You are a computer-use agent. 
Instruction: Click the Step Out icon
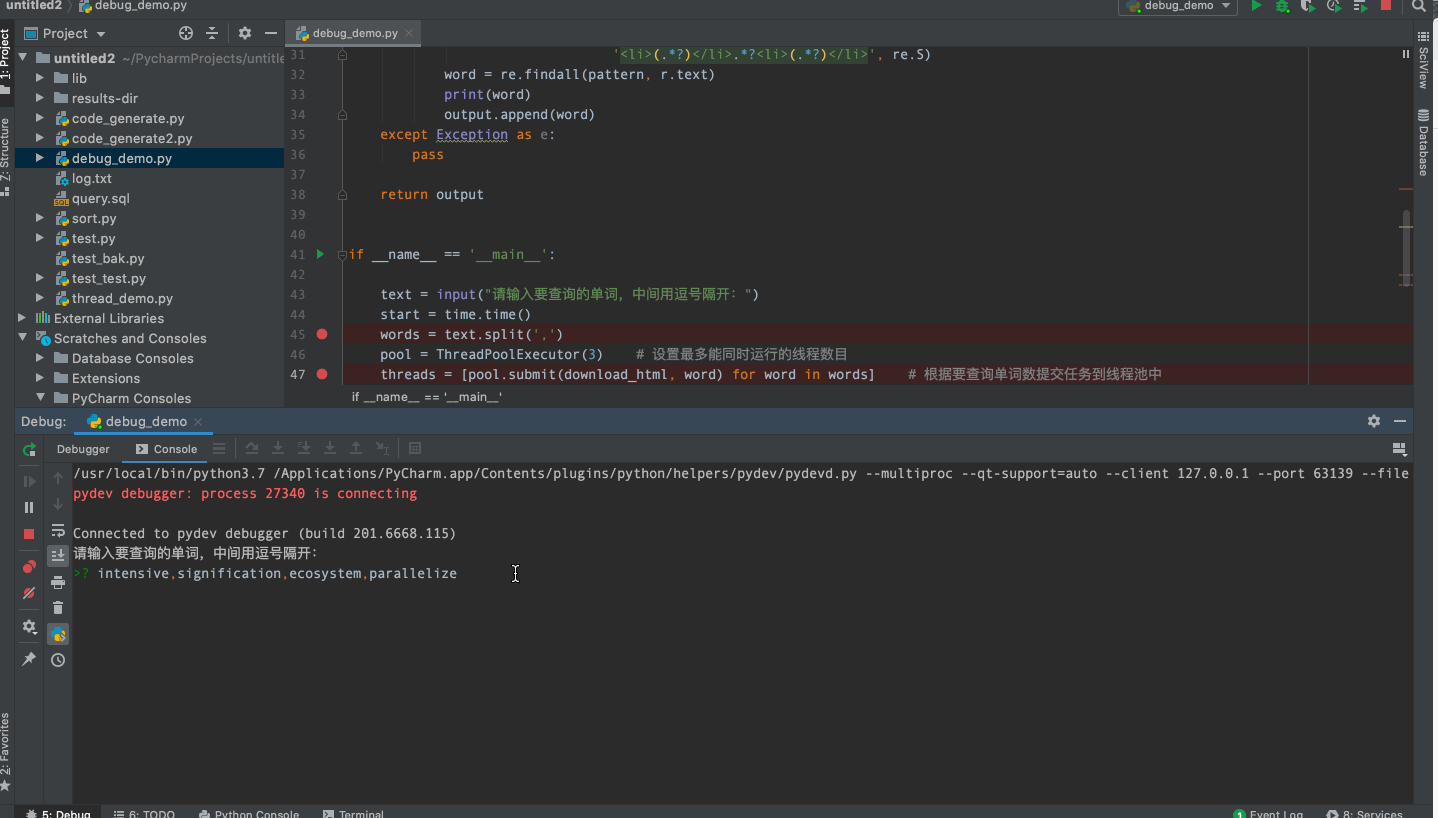click(356, 449)
